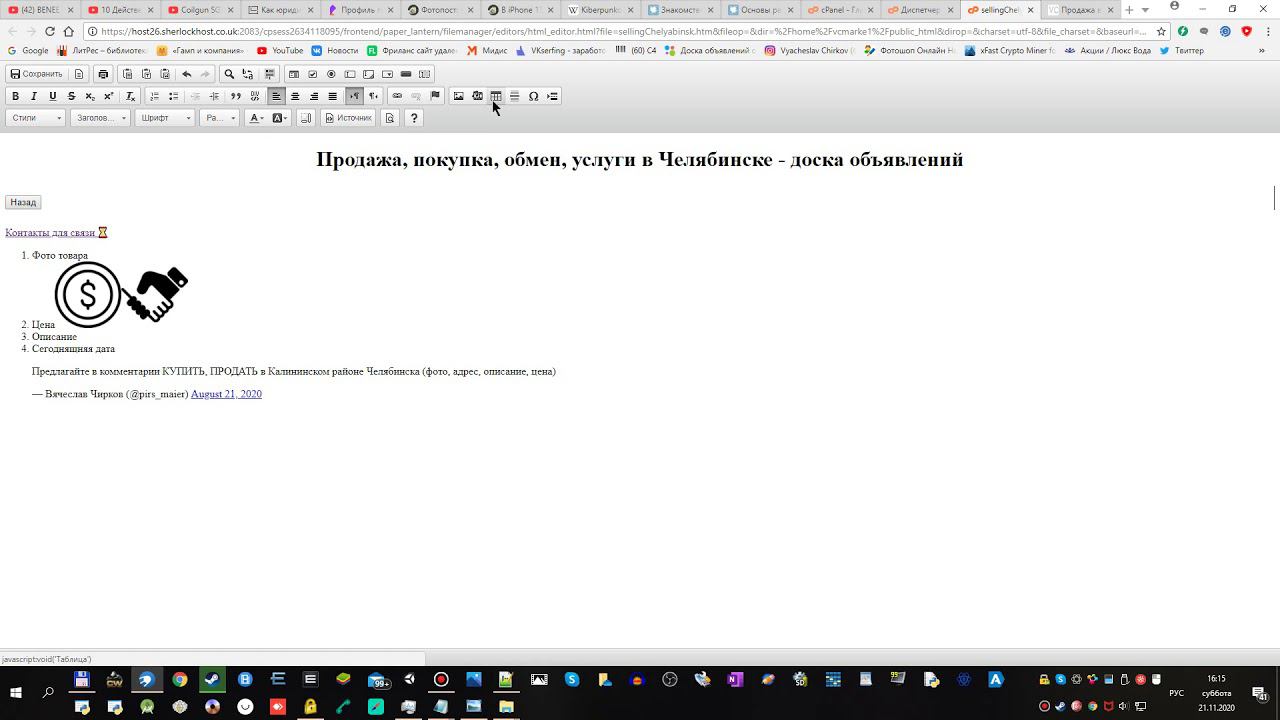Select the dollar handshake image
The width and height of the screenshot is (1280, 720).
pos(121,294)
